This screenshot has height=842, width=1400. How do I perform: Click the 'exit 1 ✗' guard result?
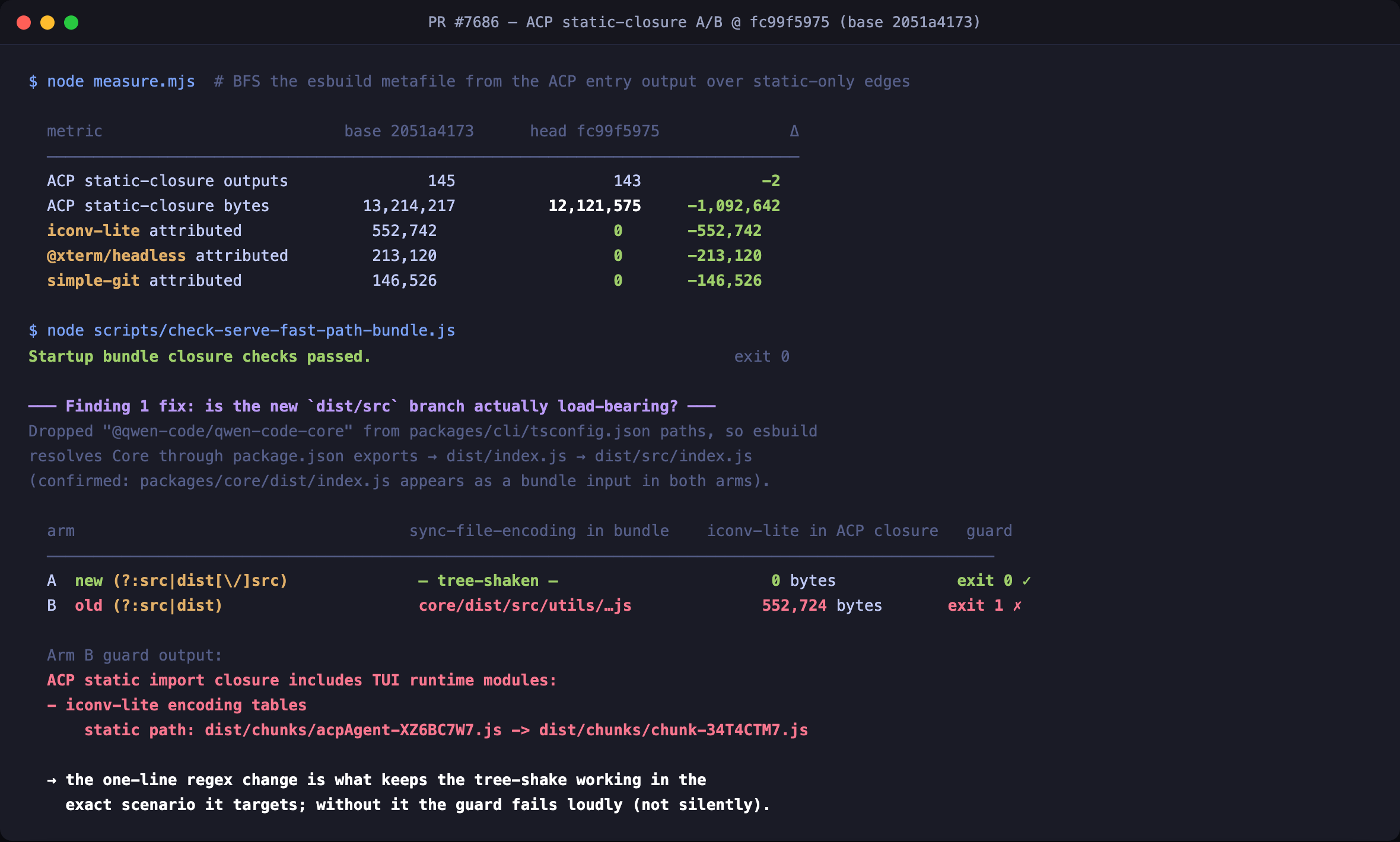985,605
